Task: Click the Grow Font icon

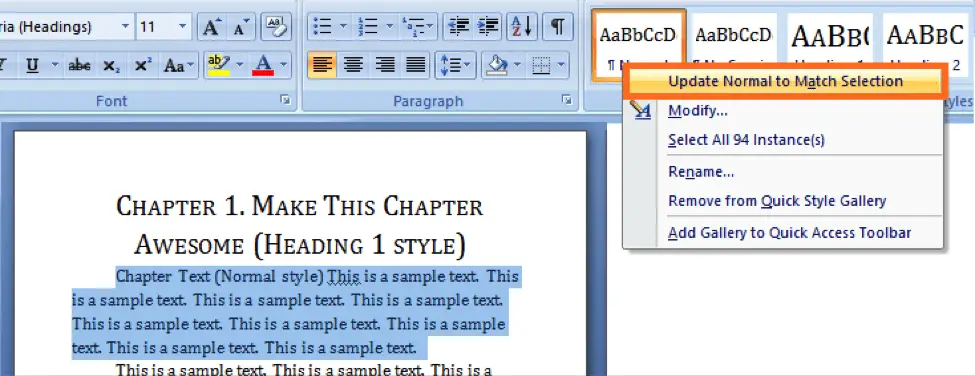Action: click(x=212, y=27)
